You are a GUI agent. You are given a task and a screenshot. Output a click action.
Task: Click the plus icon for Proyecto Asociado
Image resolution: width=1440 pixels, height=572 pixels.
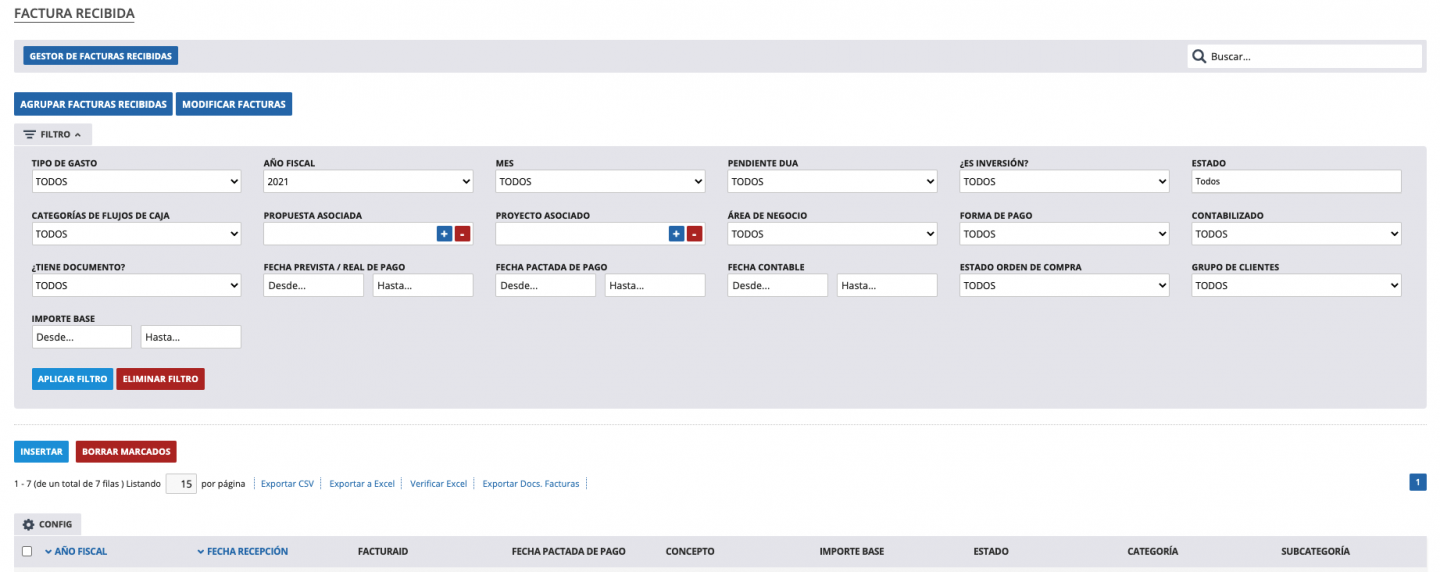coord(676,234)
